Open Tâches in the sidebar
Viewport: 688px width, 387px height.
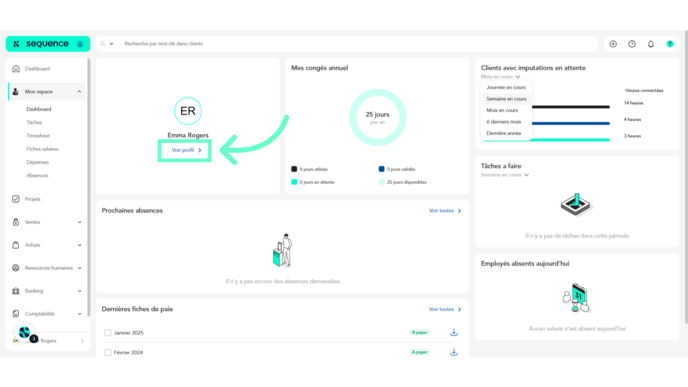coord(34,122)
